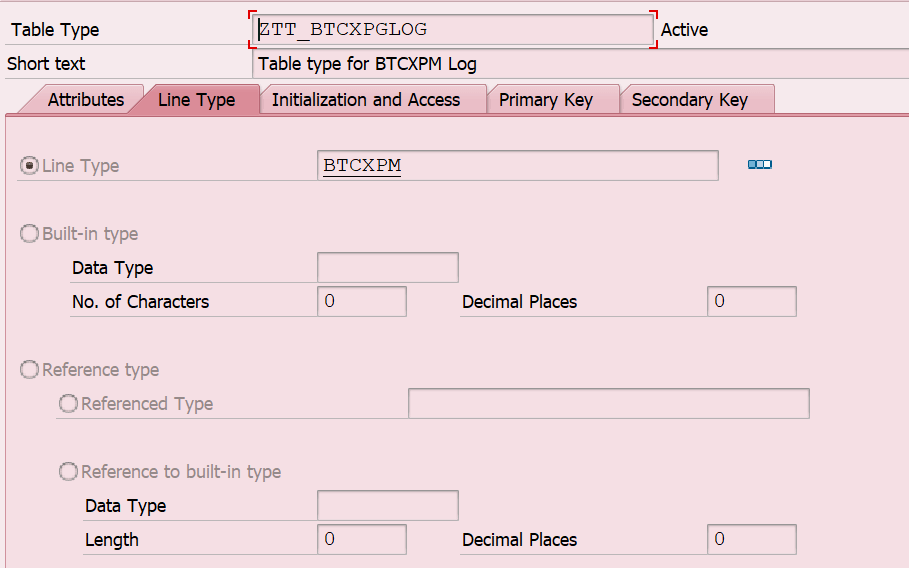Open Initialization and Access tab
The width and height of the screenshot is (909, 568).
coord(366,100)
